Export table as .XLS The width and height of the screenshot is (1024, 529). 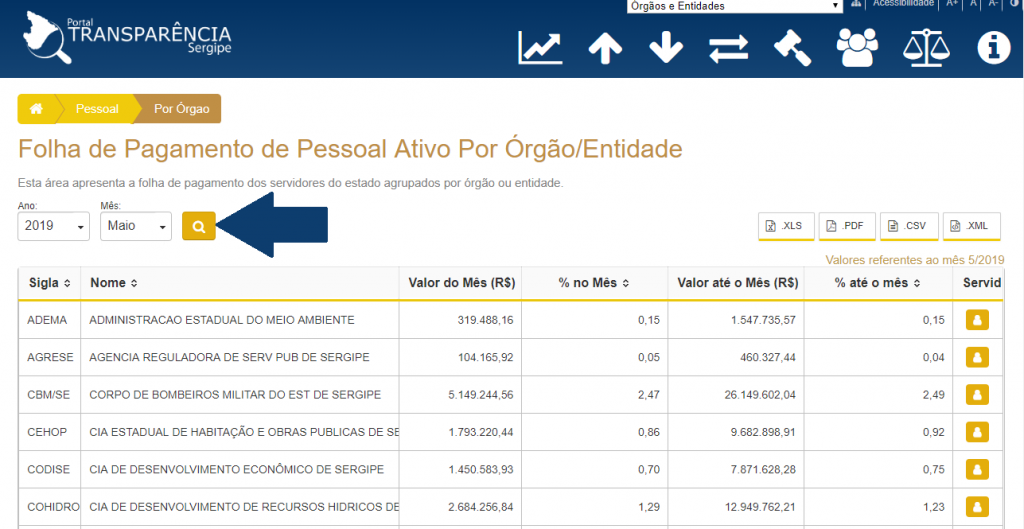[x=786, y=226]
